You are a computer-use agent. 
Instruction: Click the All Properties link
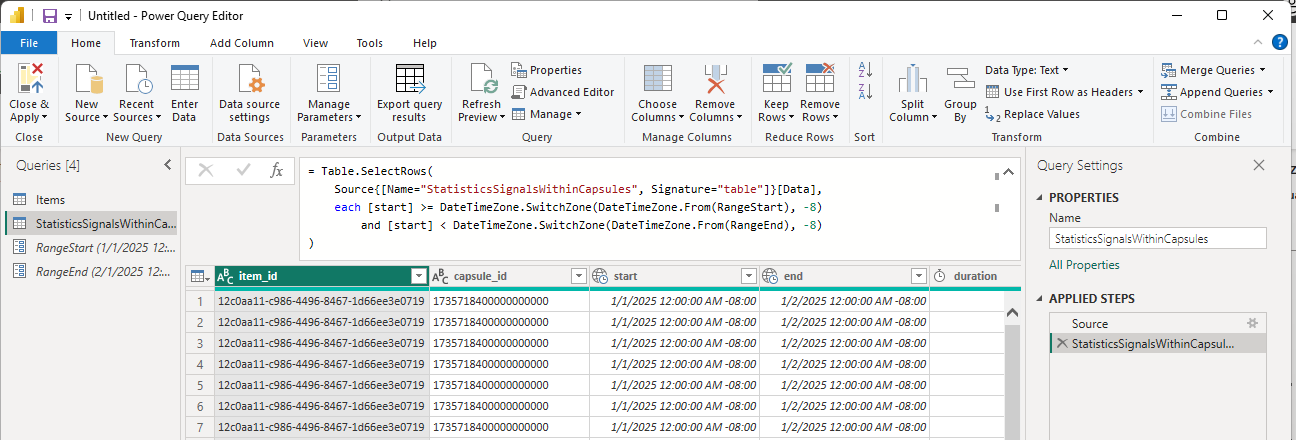[1084, 265]
